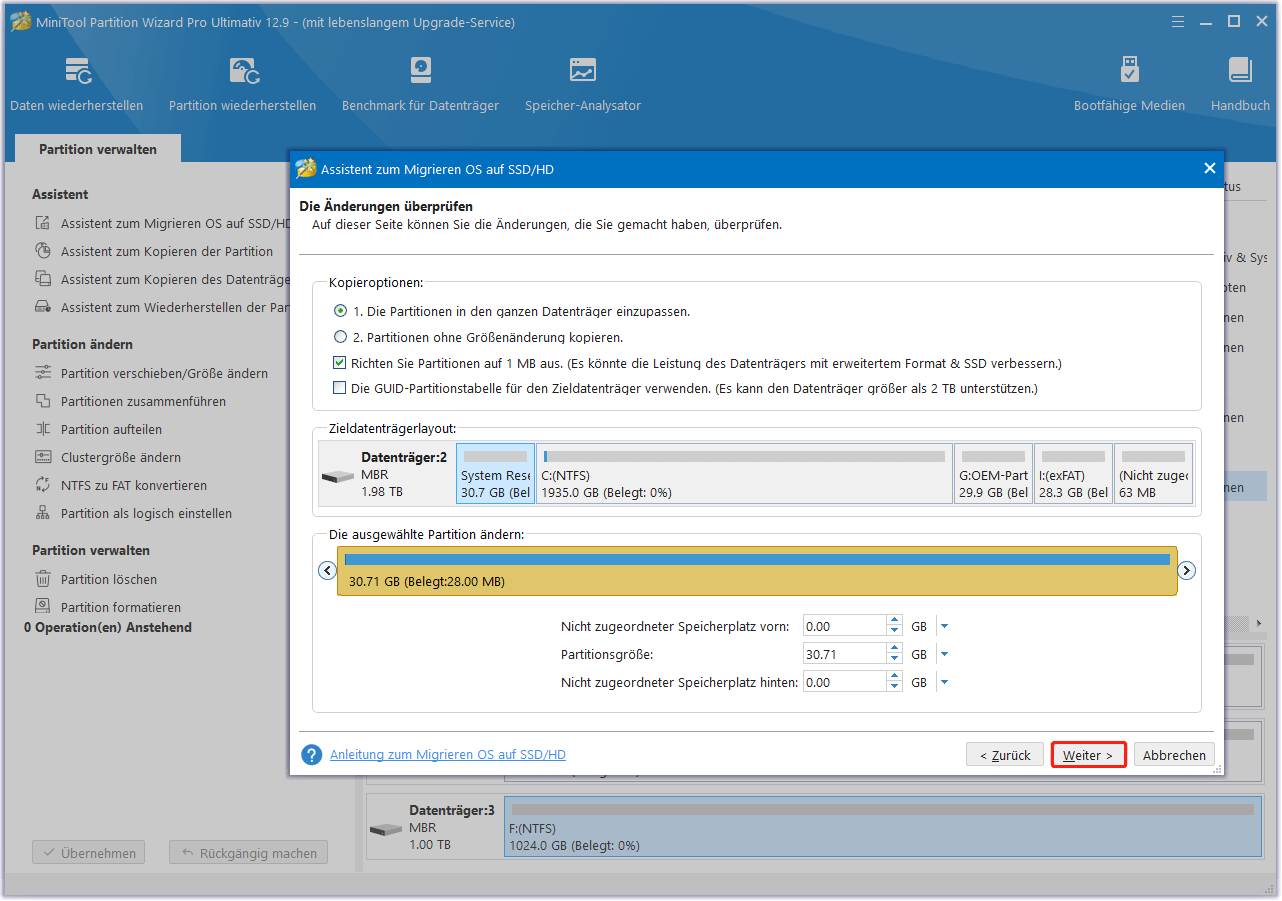Screen dimensions: 1282x901
Task: Select F:(NTFS) partition on Datenträger 3
Action: (x=883, y=827)
